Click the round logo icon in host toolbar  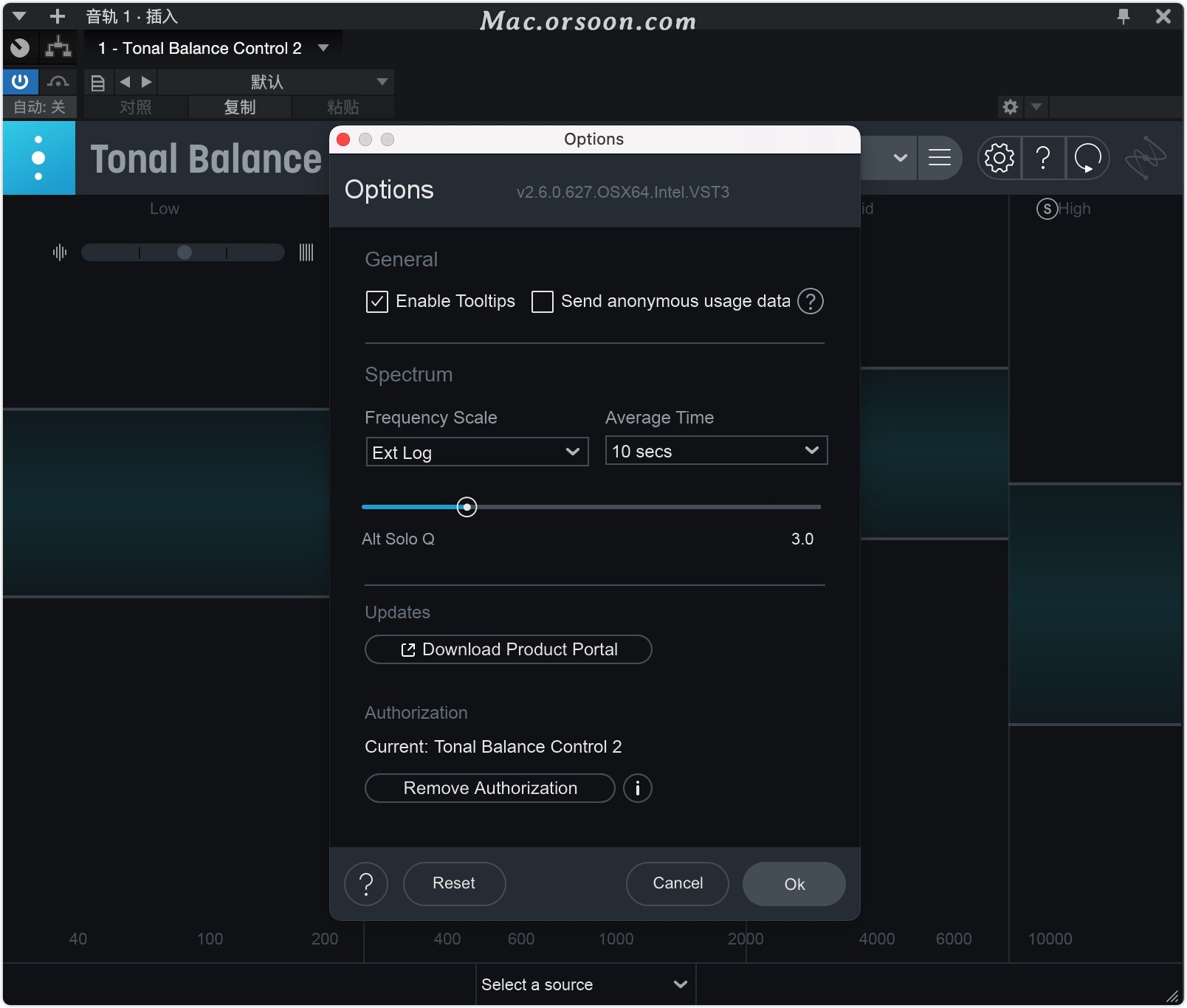pos(20,48)
